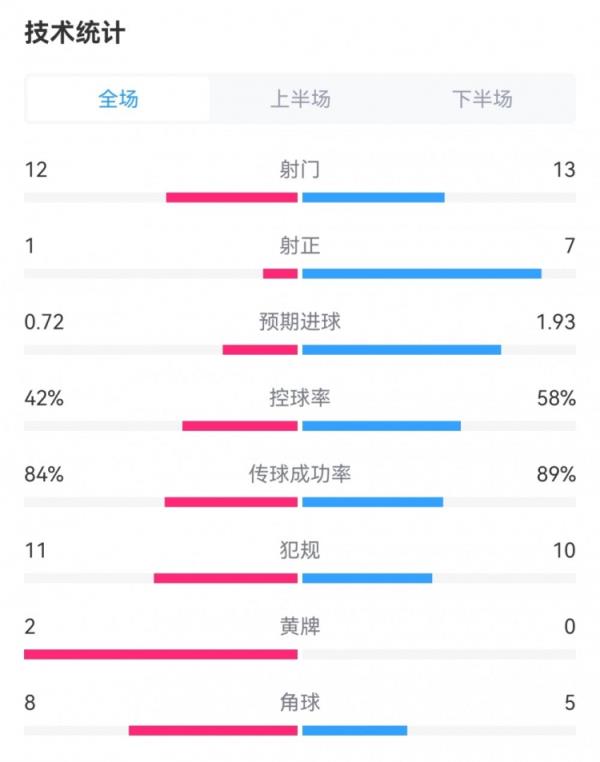Image resolution: width=600 pixels, height=762 pixels.
Task: Select the 角球 stat label
Action: pos(300,703)
